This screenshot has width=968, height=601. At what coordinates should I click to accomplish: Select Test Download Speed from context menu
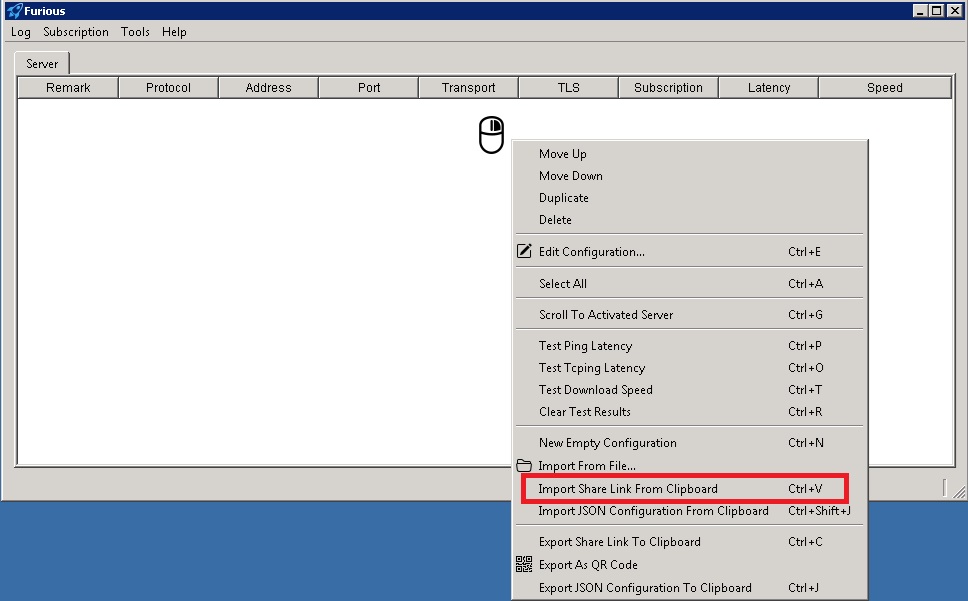coord(596,390)
